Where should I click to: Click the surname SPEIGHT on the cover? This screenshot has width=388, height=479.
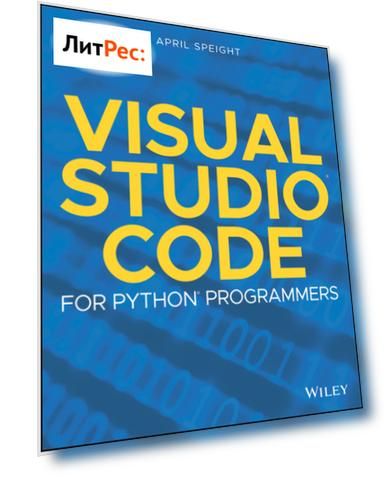click(217, 48)
